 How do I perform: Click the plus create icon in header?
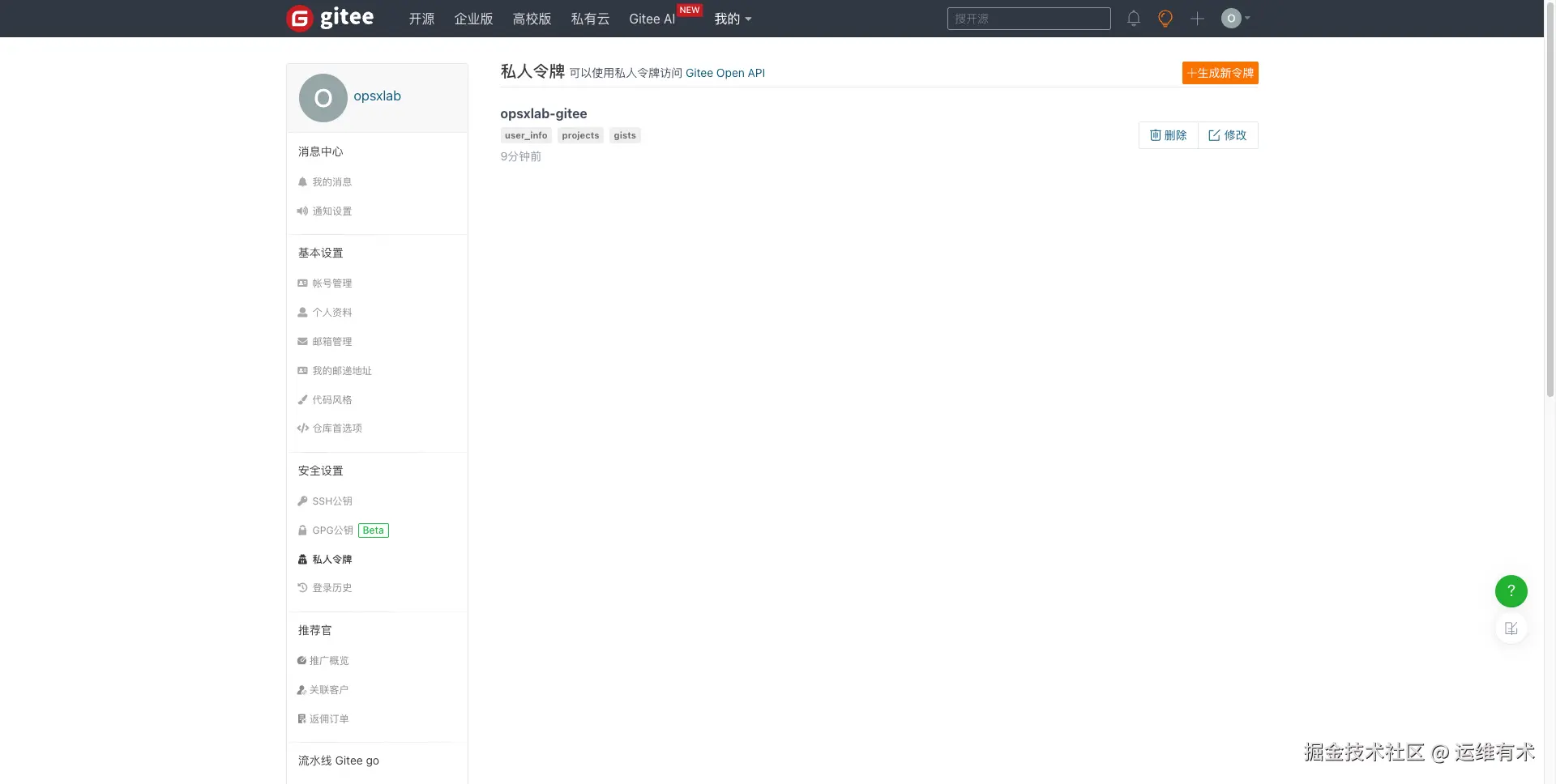[1197, 19]
